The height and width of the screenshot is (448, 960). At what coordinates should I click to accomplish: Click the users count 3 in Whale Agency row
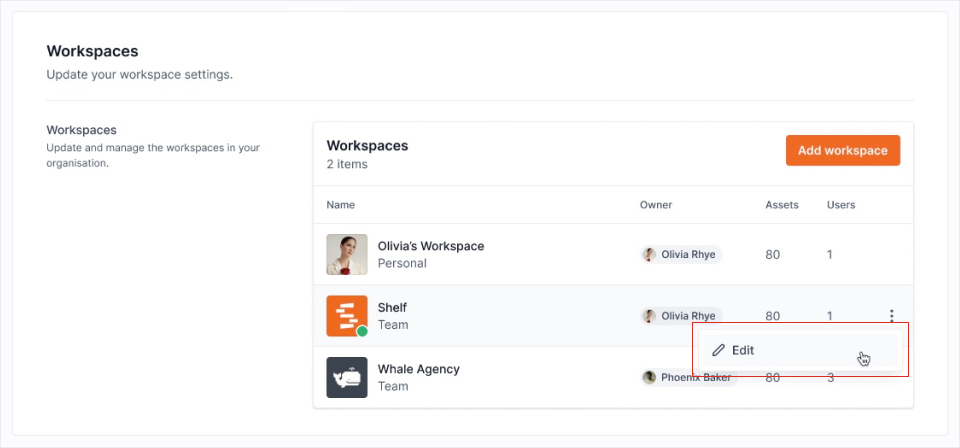click(x=831, y=378)
